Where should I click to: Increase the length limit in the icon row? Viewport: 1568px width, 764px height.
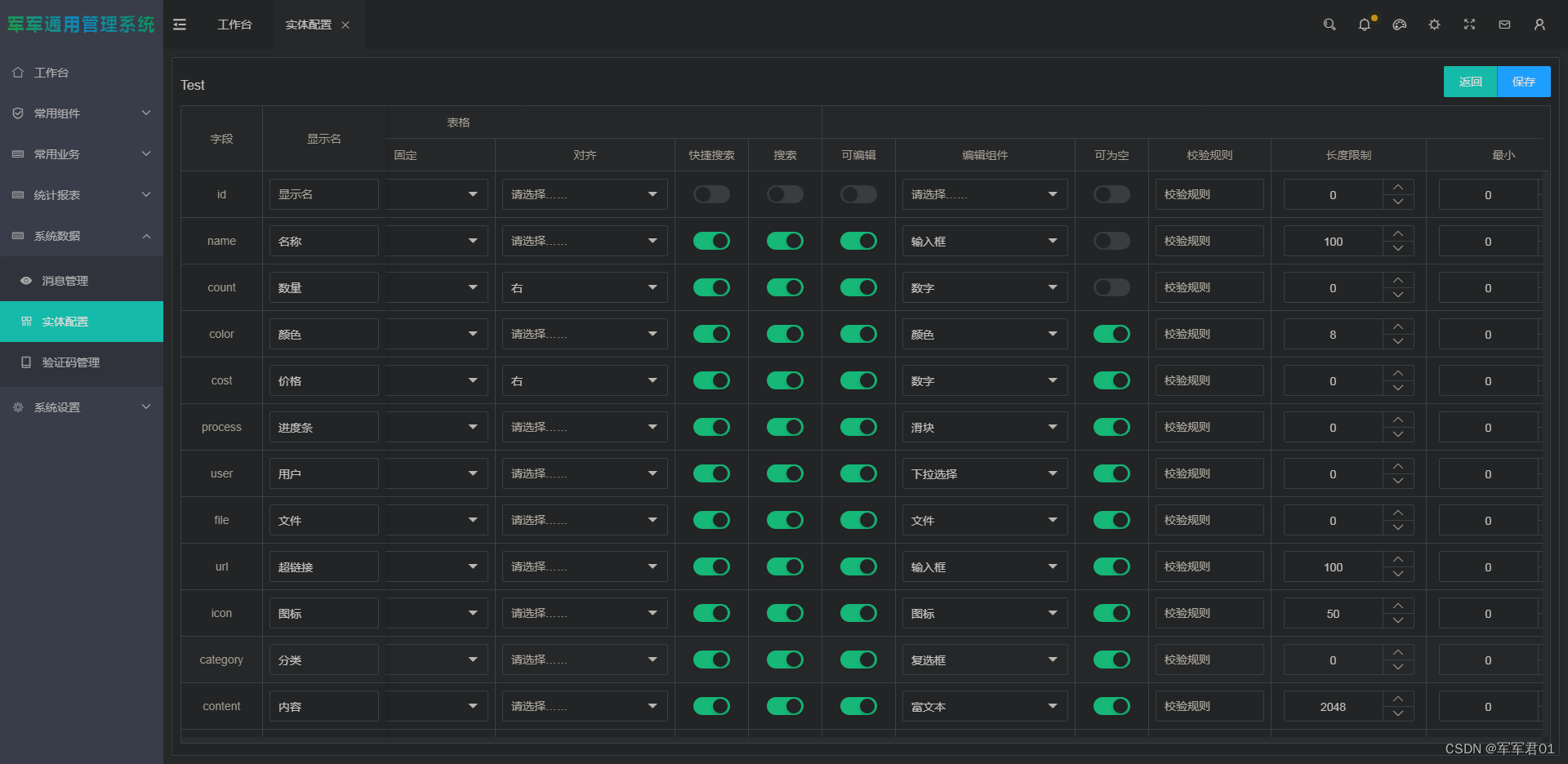click(1398, 606)
